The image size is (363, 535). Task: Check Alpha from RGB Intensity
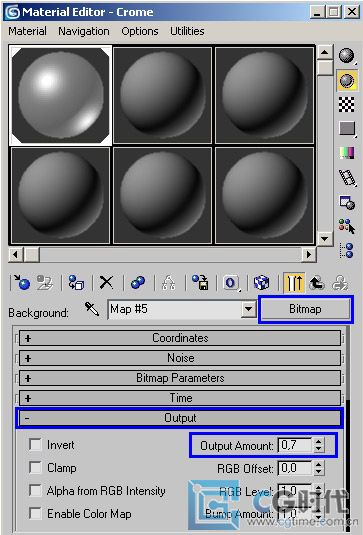pos(35,491)
